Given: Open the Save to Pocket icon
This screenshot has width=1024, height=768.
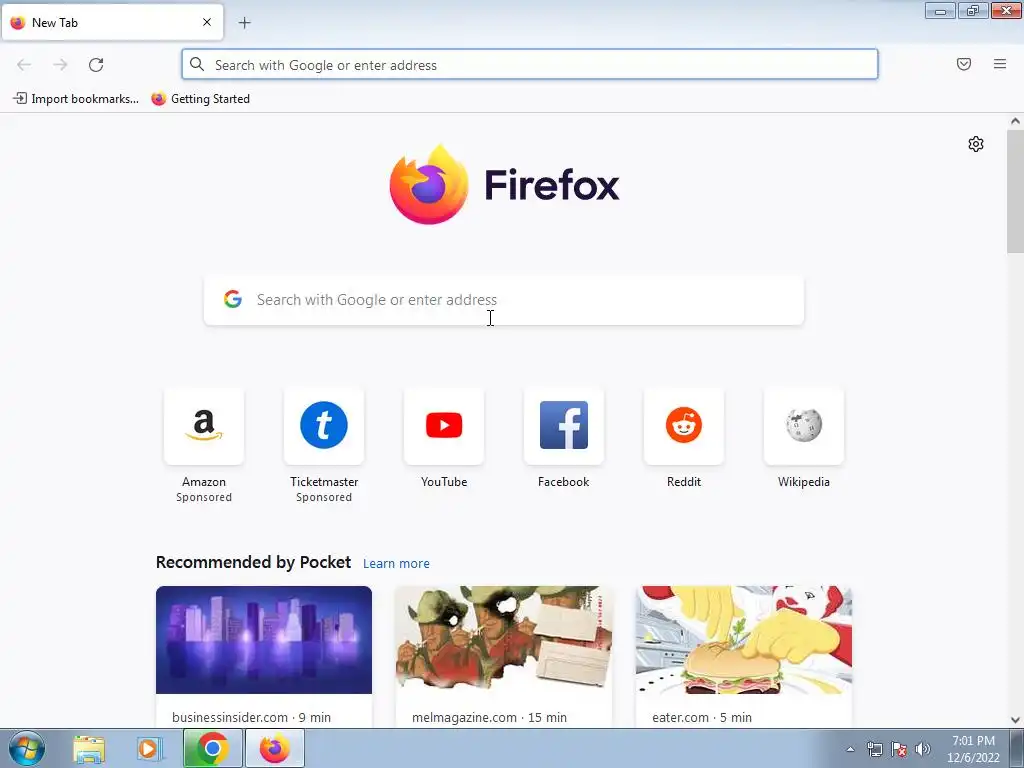Looking at the screenshot, I should coord(964,64).
